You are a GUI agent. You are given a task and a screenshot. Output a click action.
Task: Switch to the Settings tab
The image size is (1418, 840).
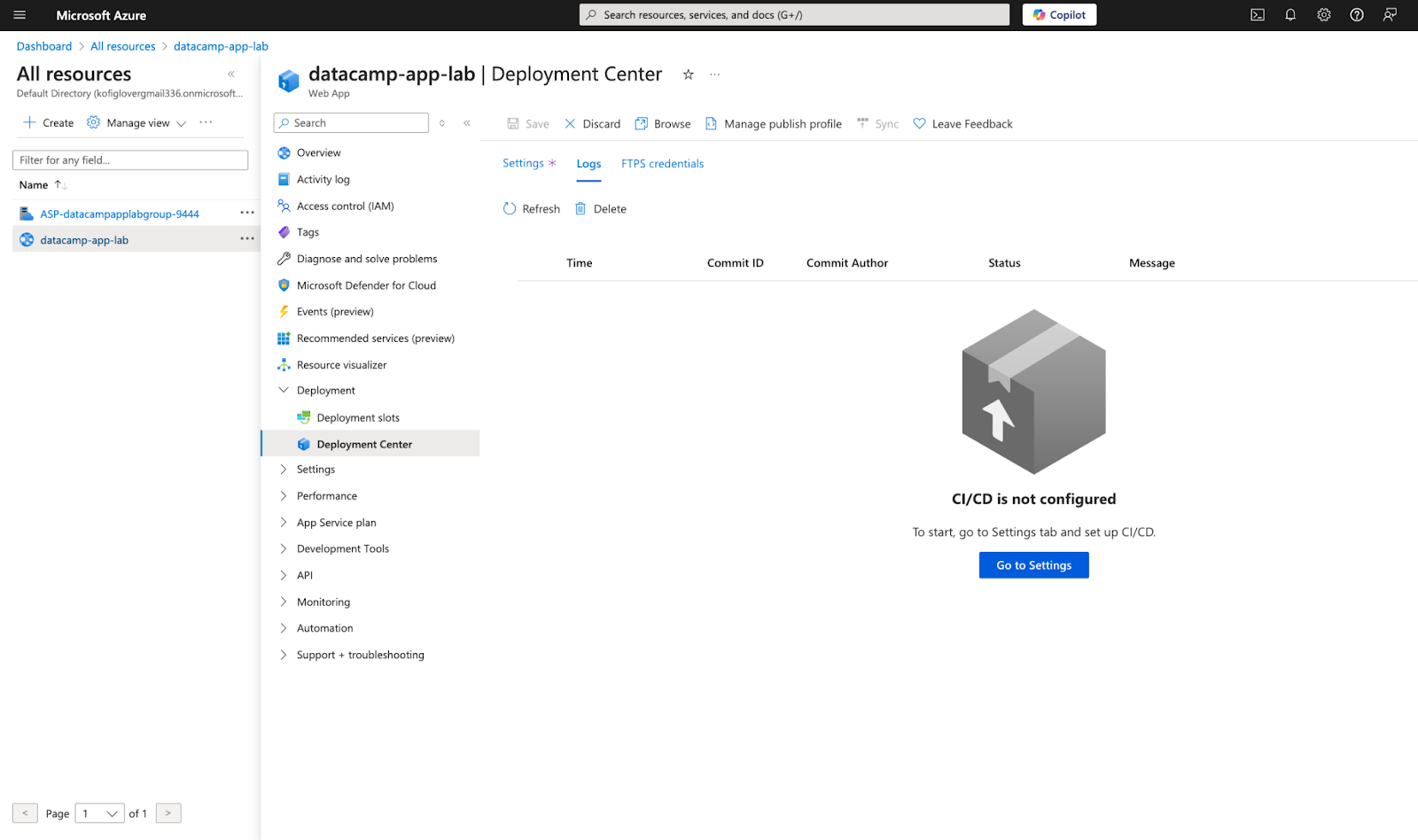(529, 164)
